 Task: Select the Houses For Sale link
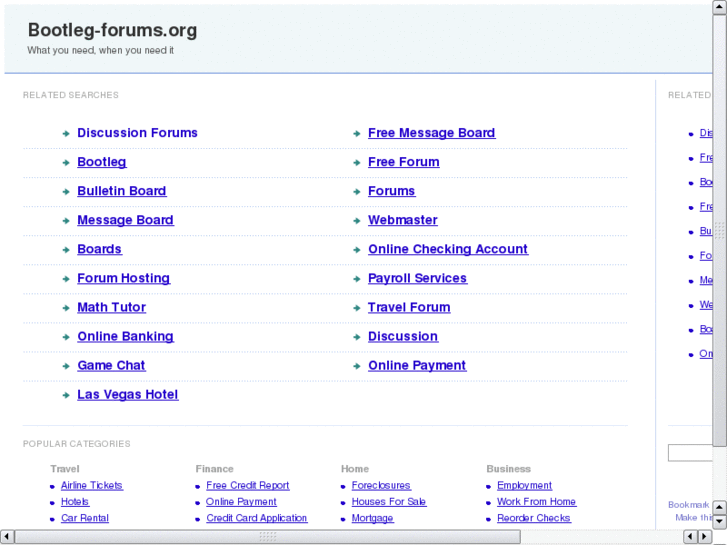click(x=388, y=502)
